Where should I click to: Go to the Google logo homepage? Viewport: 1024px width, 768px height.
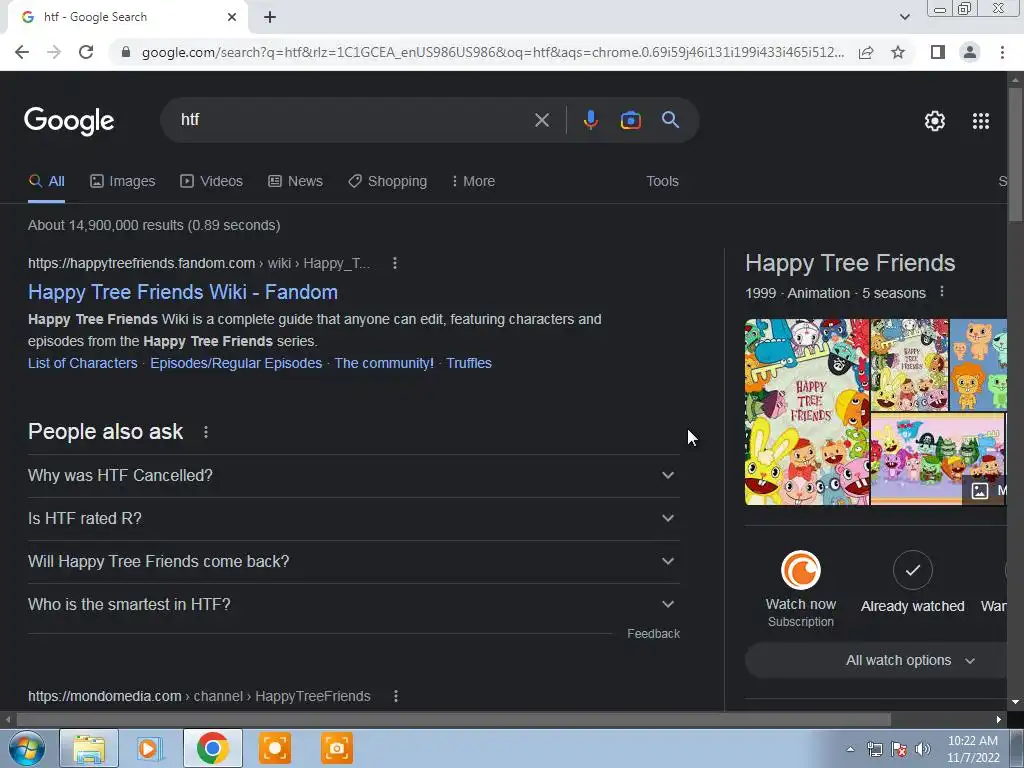[x=69, y=121]
